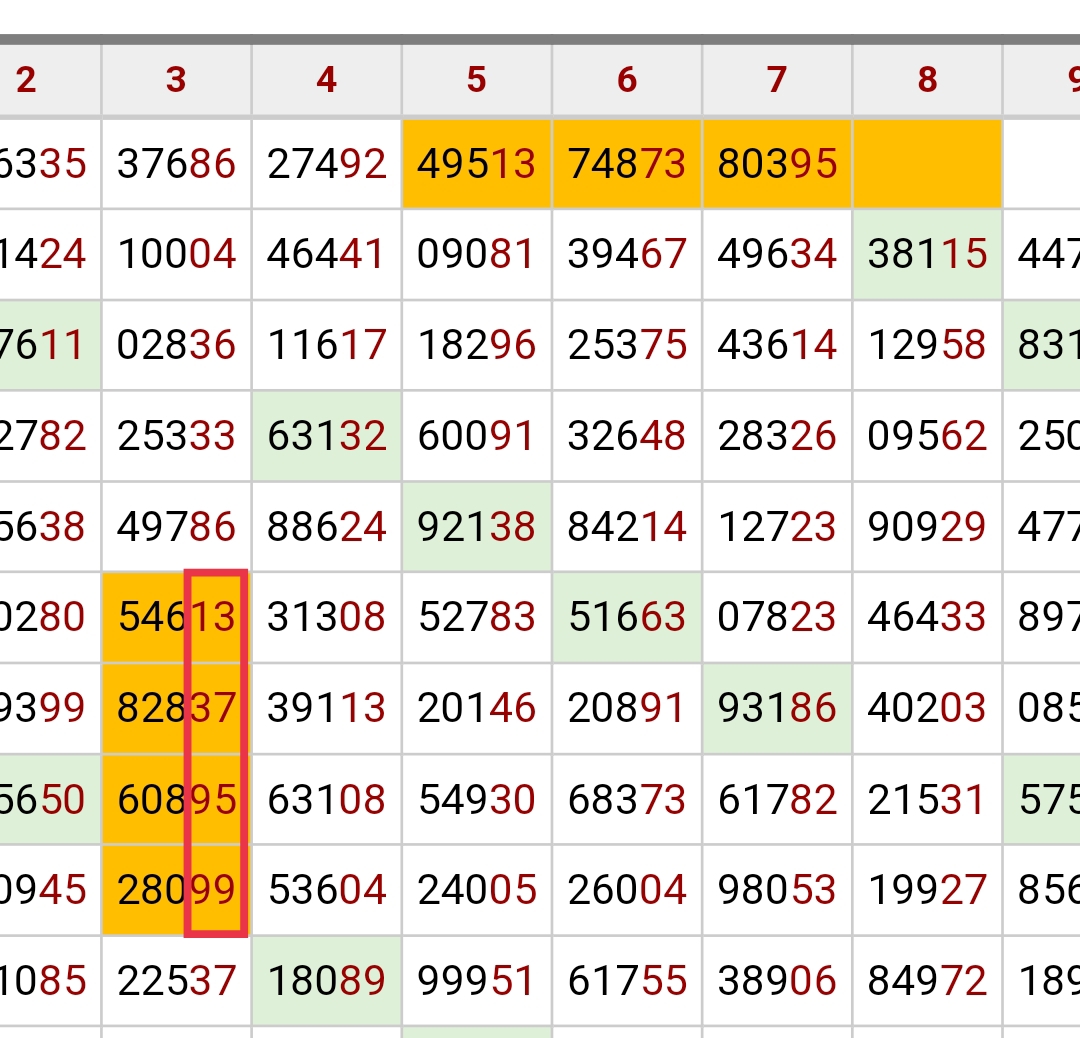Click green highlighted cell 92138
Screen dimensions: 1080x1038
coord(476,527)
